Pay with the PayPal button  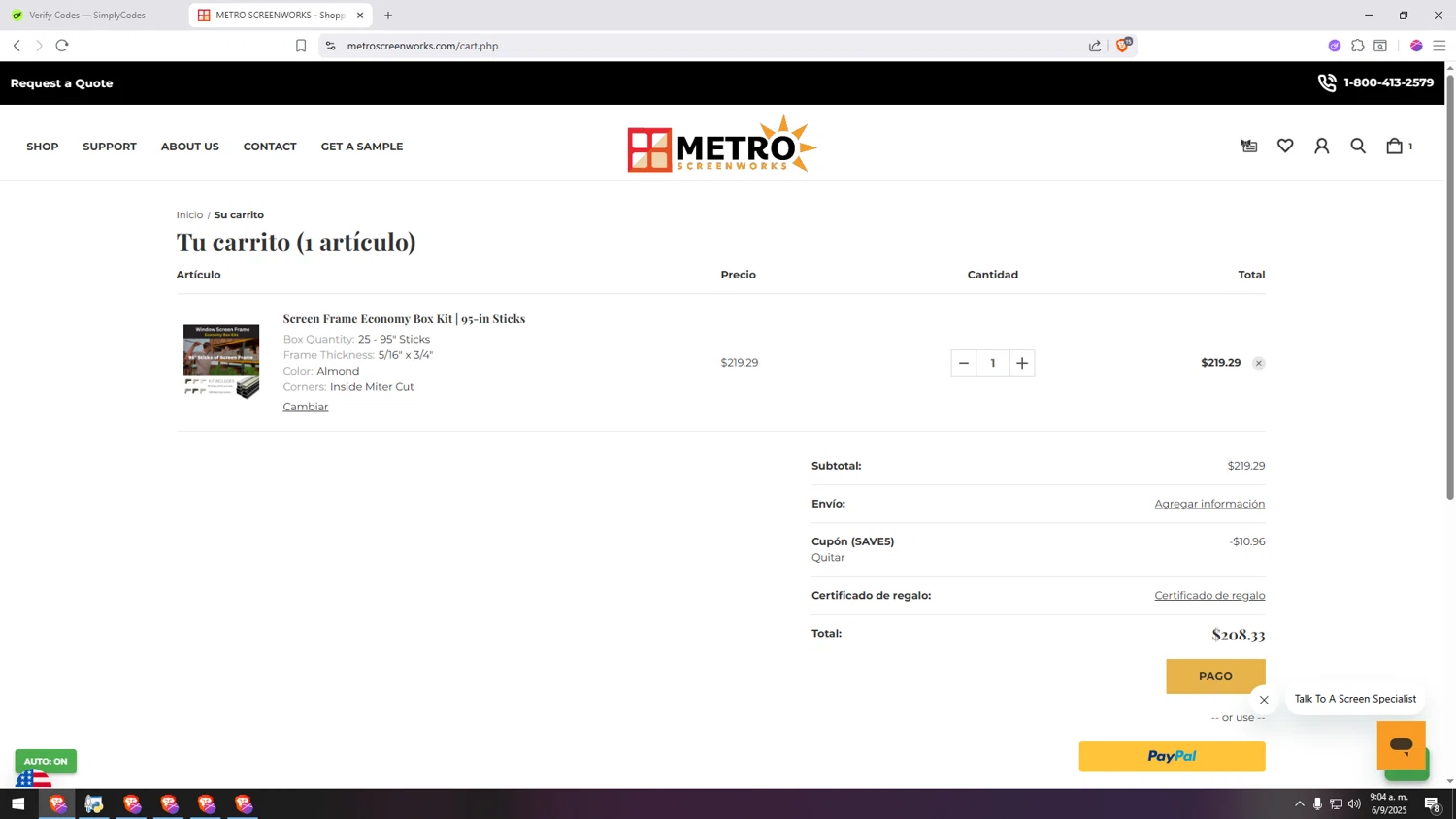1172,757
